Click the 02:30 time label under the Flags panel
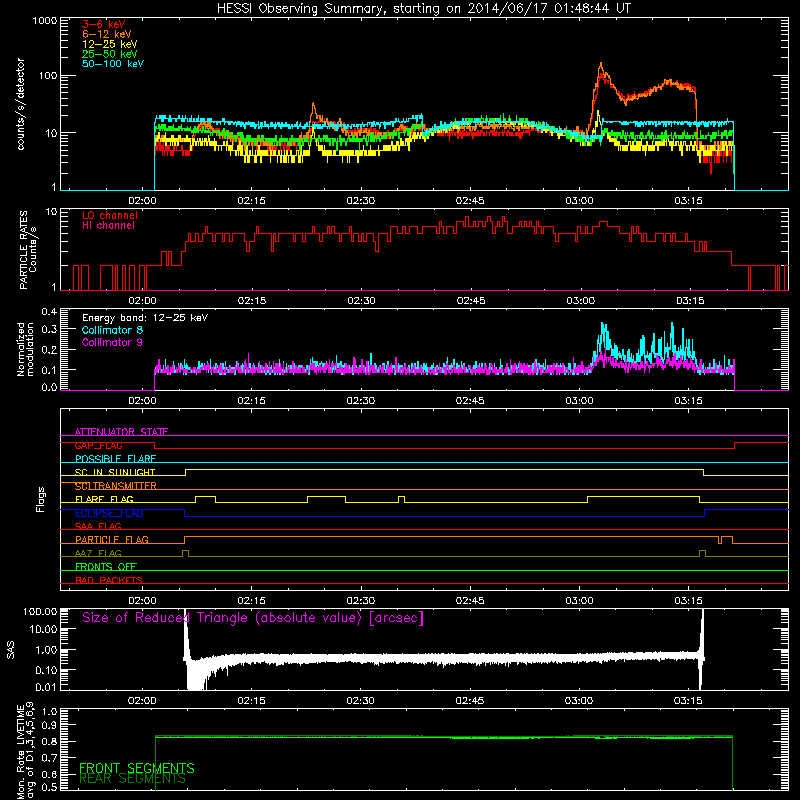This screenshot has height=800, width=800. click(360, 601)
